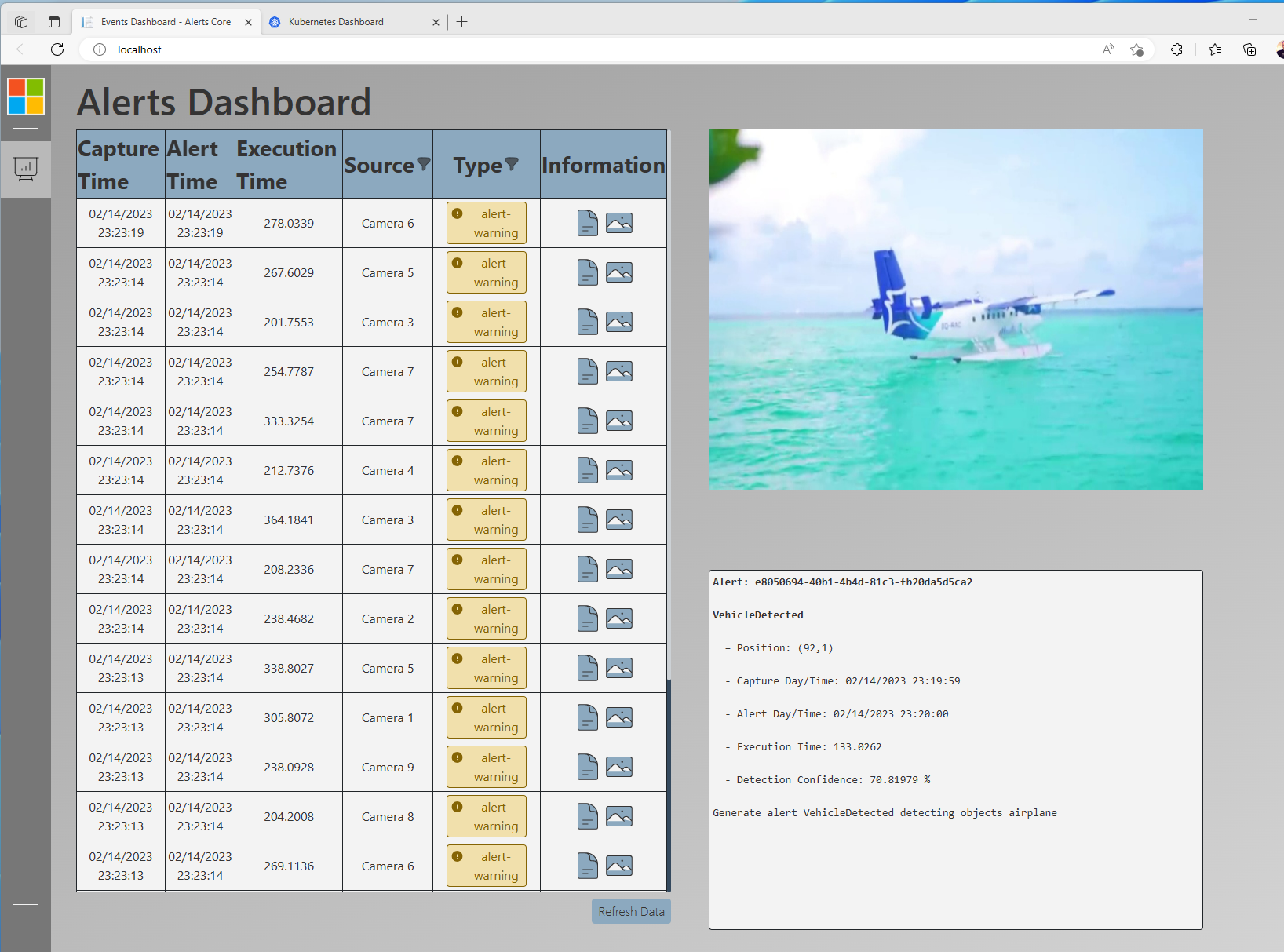Screen dimensions: 1284x952
Task: View image for Camera 2 alert
Action: pos(619,619)
